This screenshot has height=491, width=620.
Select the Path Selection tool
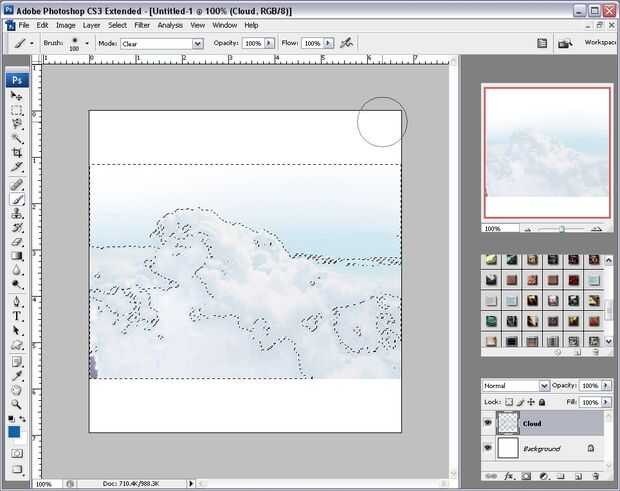[x=16, y=330]
